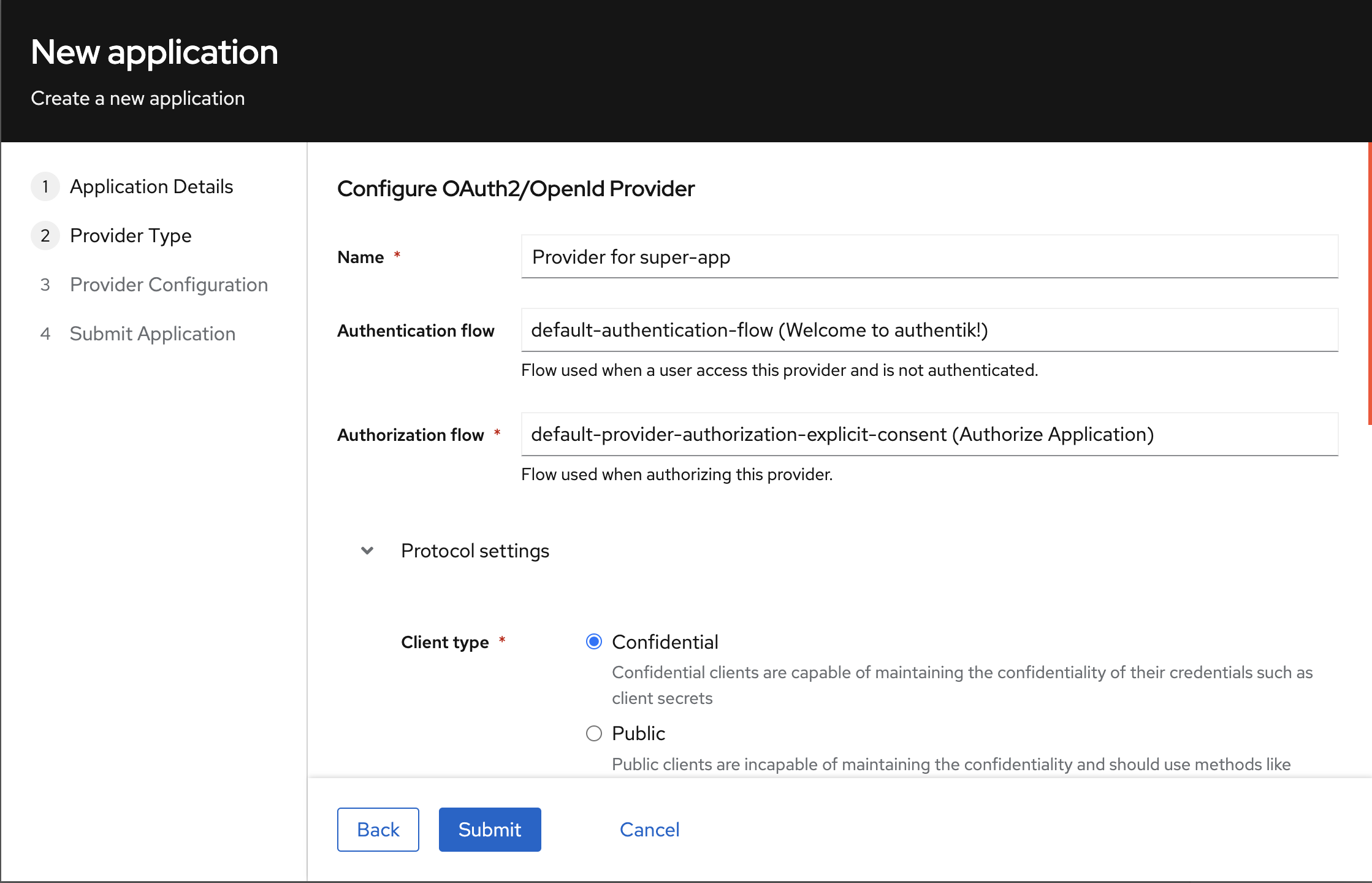Go to Provider Type step
The height and width of the screenshot is (883, 1372).
click(131, 235)
